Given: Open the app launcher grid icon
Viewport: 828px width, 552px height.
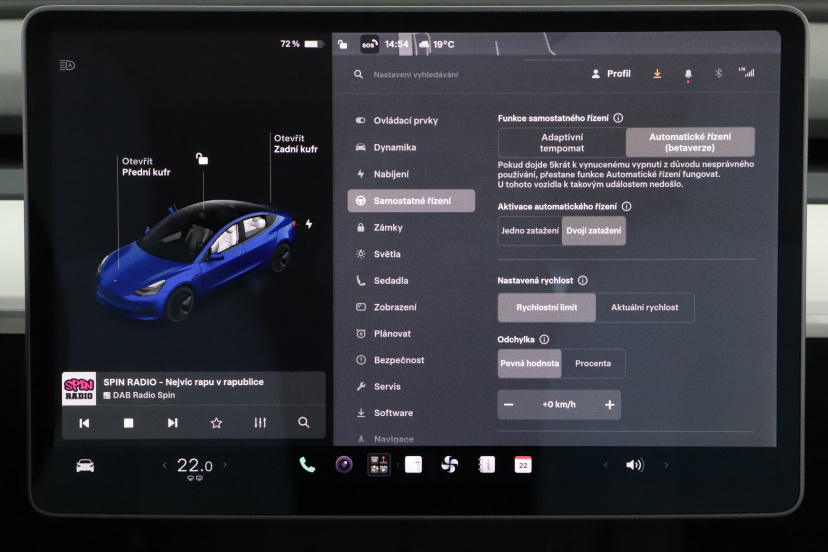Looking at the screenshot, I should tap(379, 465).
